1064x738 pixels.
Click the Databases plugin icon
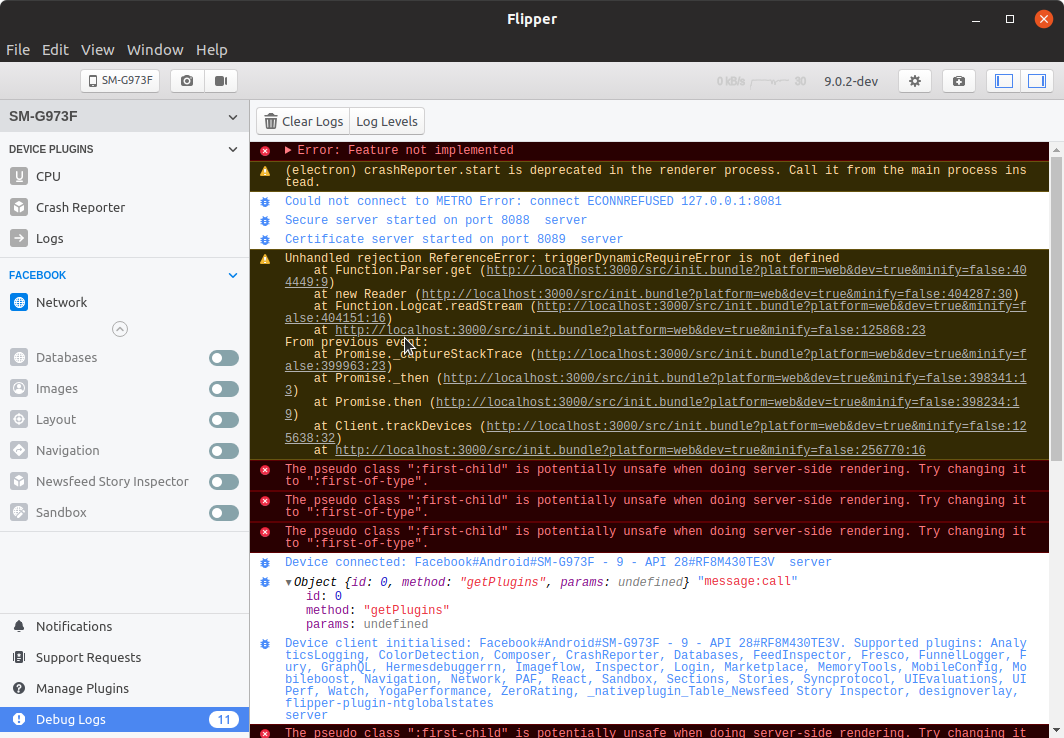[19, 357]
